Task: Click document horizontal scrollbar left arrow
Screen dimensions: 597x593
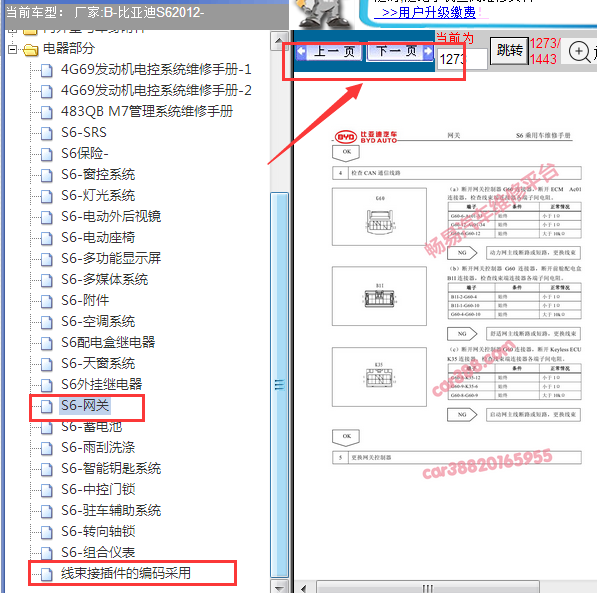Action: click(x=303, y=588)
